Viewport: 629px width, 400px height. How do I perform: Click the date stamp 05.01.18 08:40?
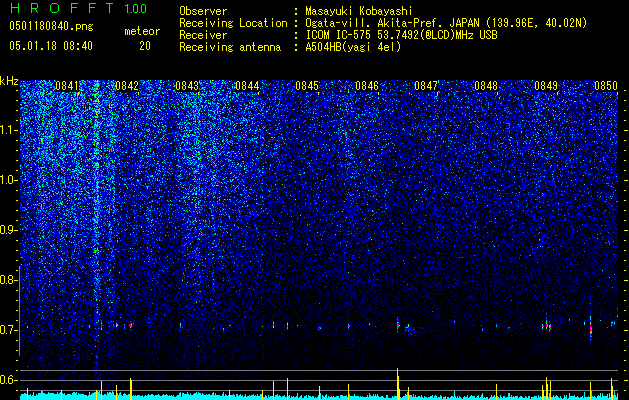coord(51,46)
